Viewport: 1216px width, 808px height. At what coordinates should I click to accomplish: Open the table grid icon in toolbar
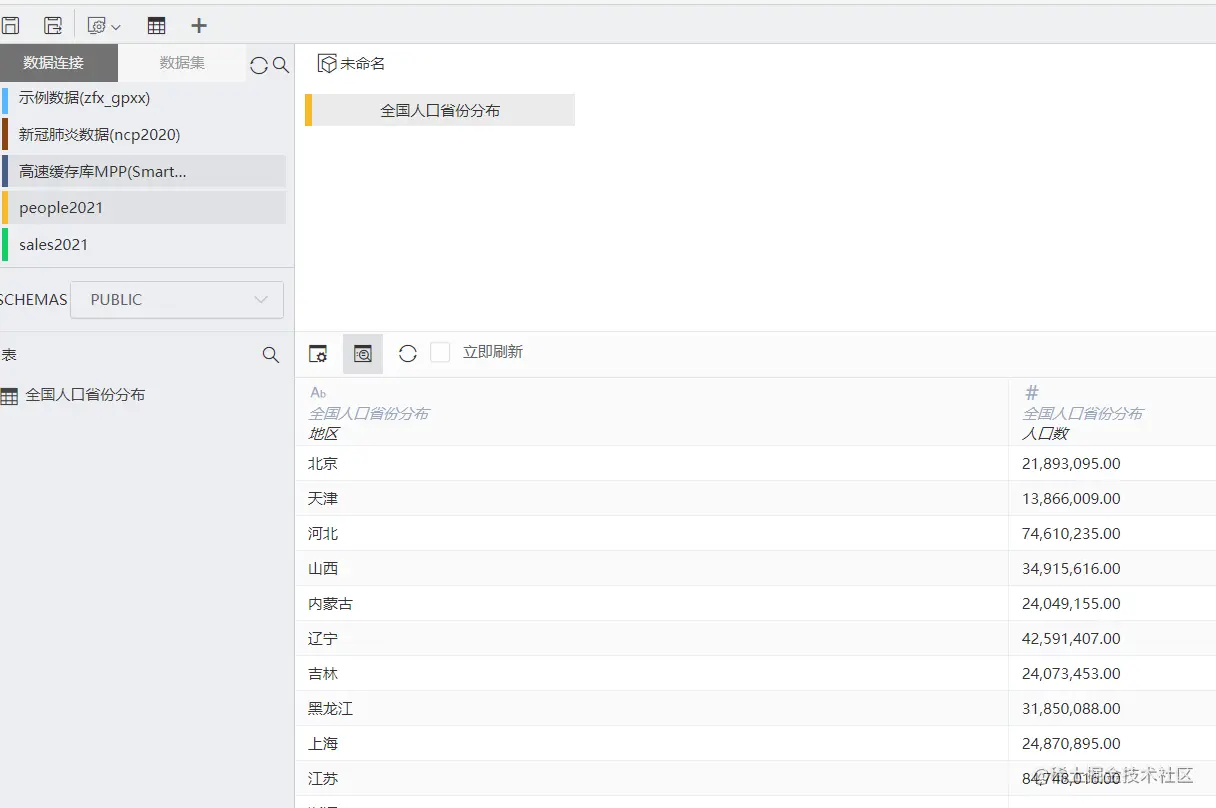click(x=156, y=25)
